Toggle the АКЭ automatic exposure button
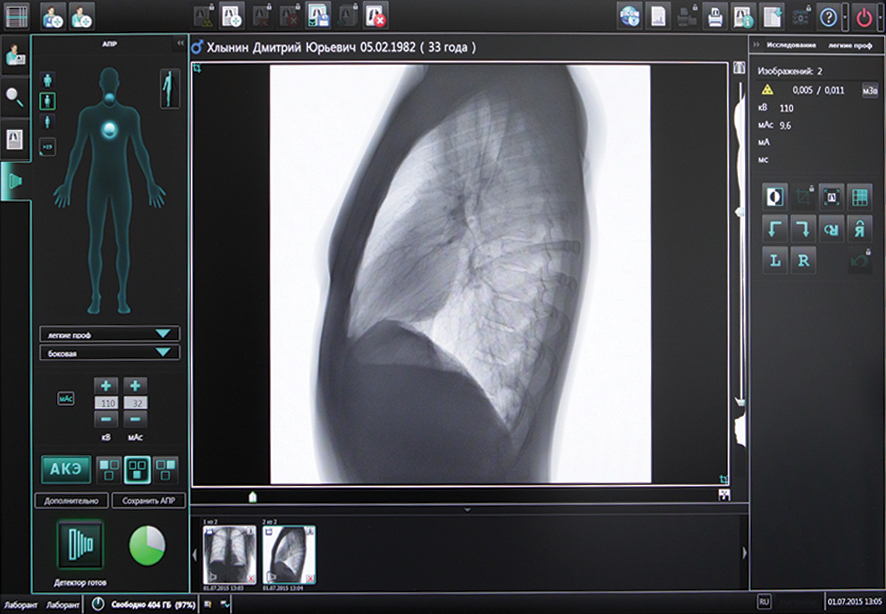Image resolution: width=886 pixels, height=614 pixels. 66,468
